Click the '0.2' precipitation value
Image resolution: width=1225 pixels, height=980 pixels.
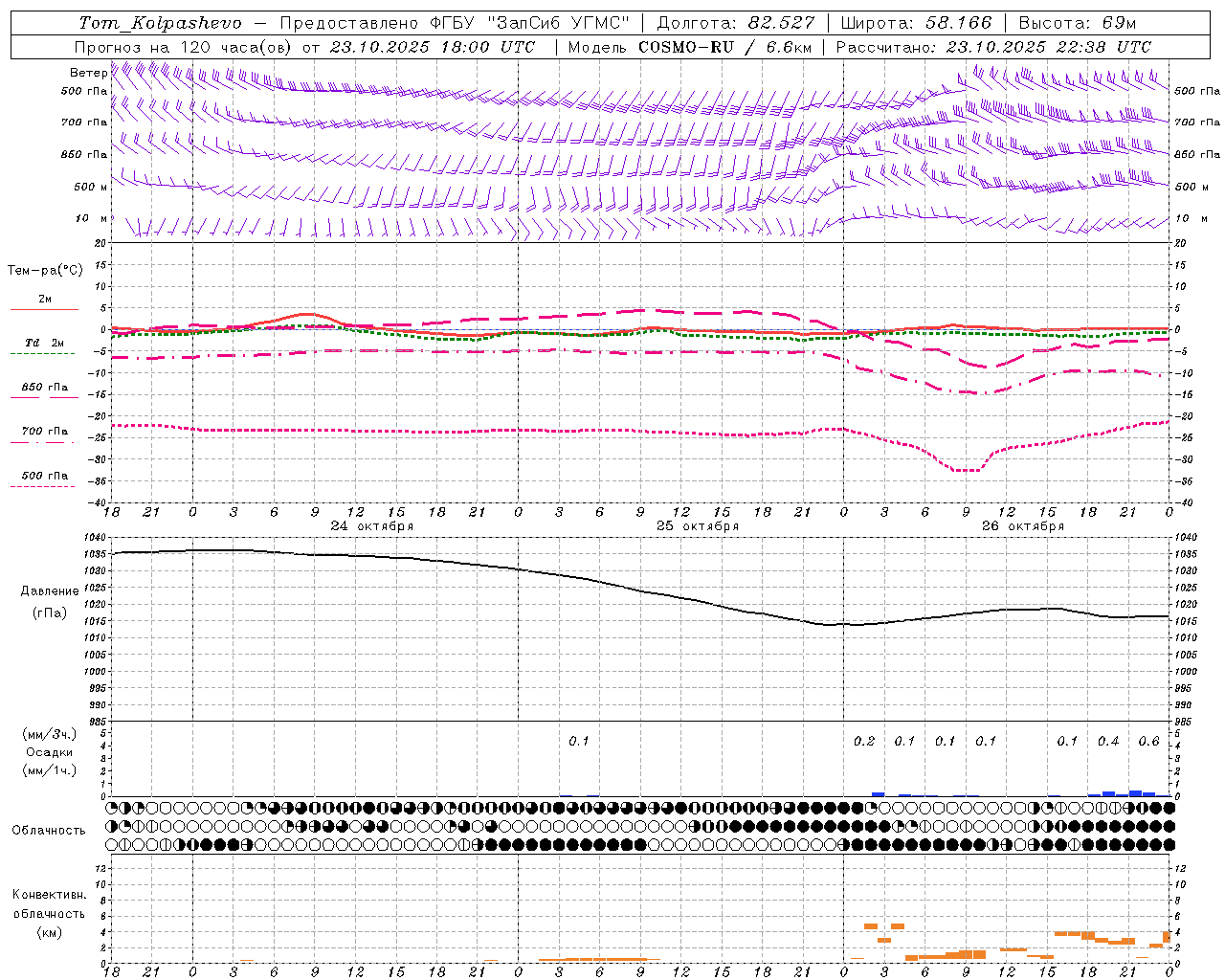click(864, 741)
